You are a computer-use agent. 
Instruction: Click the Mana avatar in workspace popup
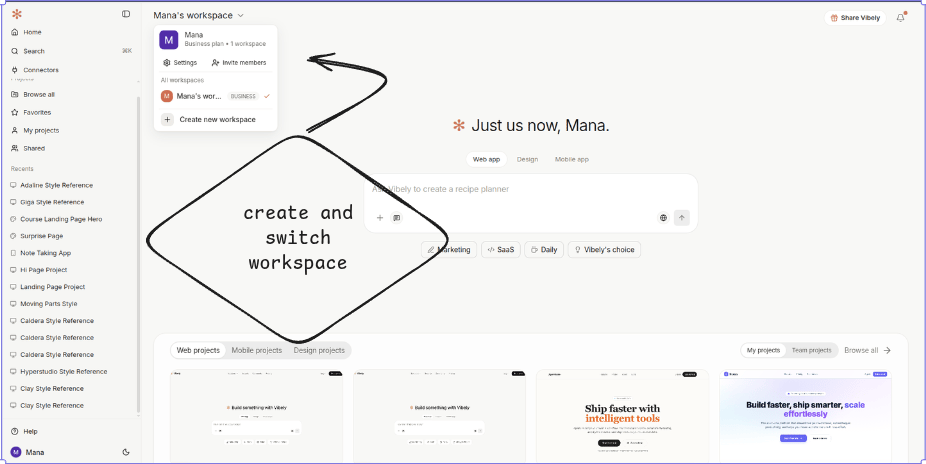click(169, 40)
